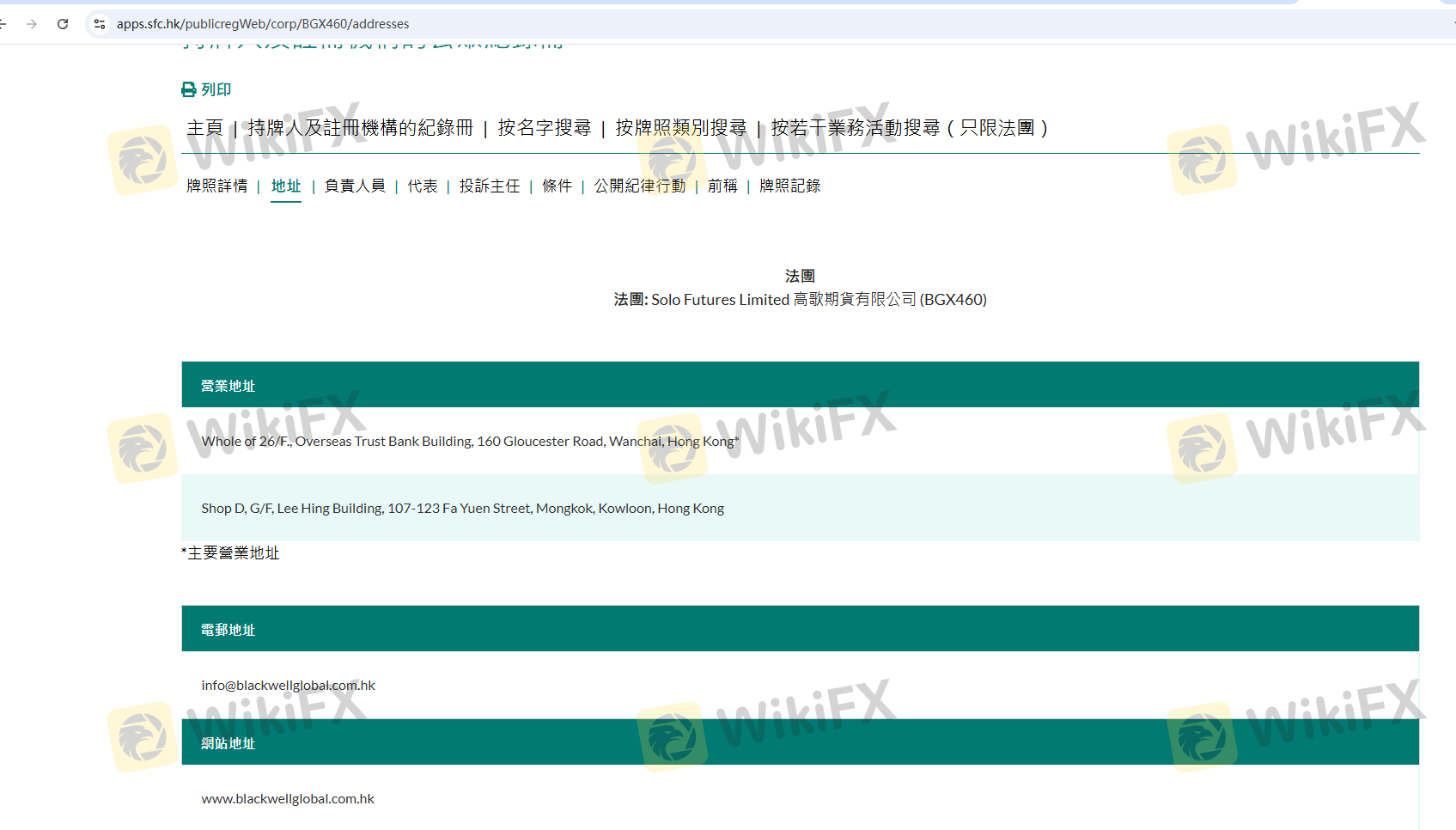The width and height of the screenshot is (1456, 830).
Task: Switch to the 牌照詳情 tab
Action: click(x=216, y=186)
